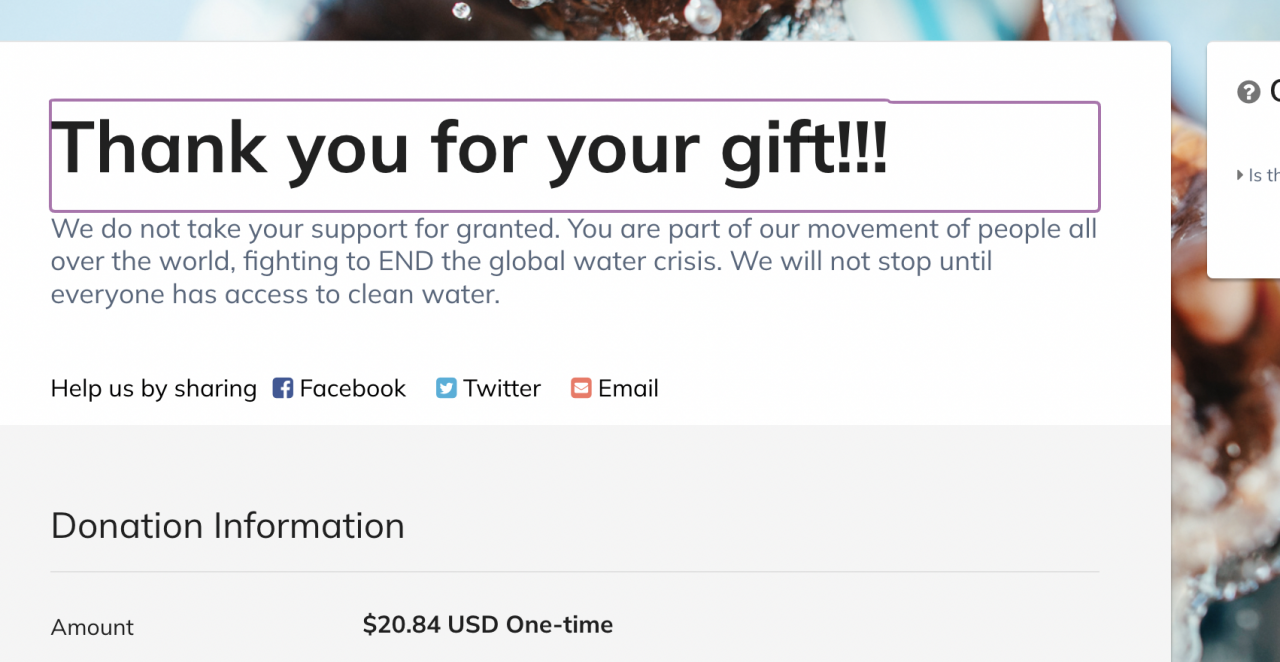This screenshot has width=1280, height=662.
Task: Click the word "END" in the paragraph
Action: coord(402,262)
